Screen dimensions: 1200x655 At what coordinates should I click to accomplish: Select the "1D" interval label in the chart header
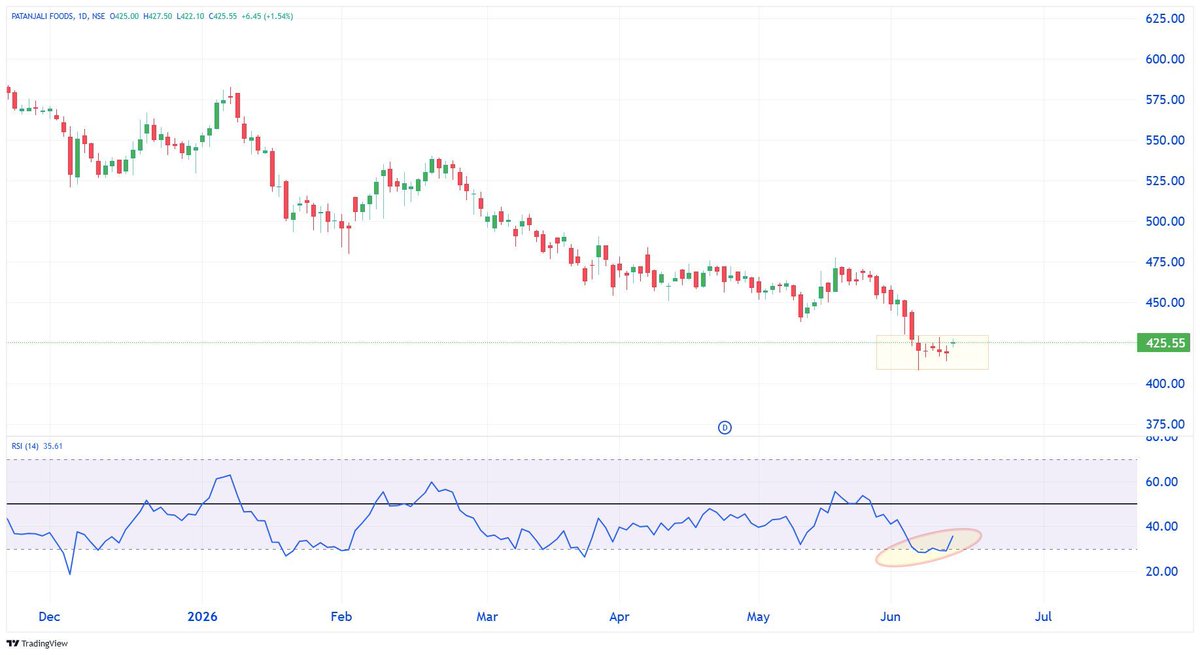pyautogui.click(x=82, y=16)
